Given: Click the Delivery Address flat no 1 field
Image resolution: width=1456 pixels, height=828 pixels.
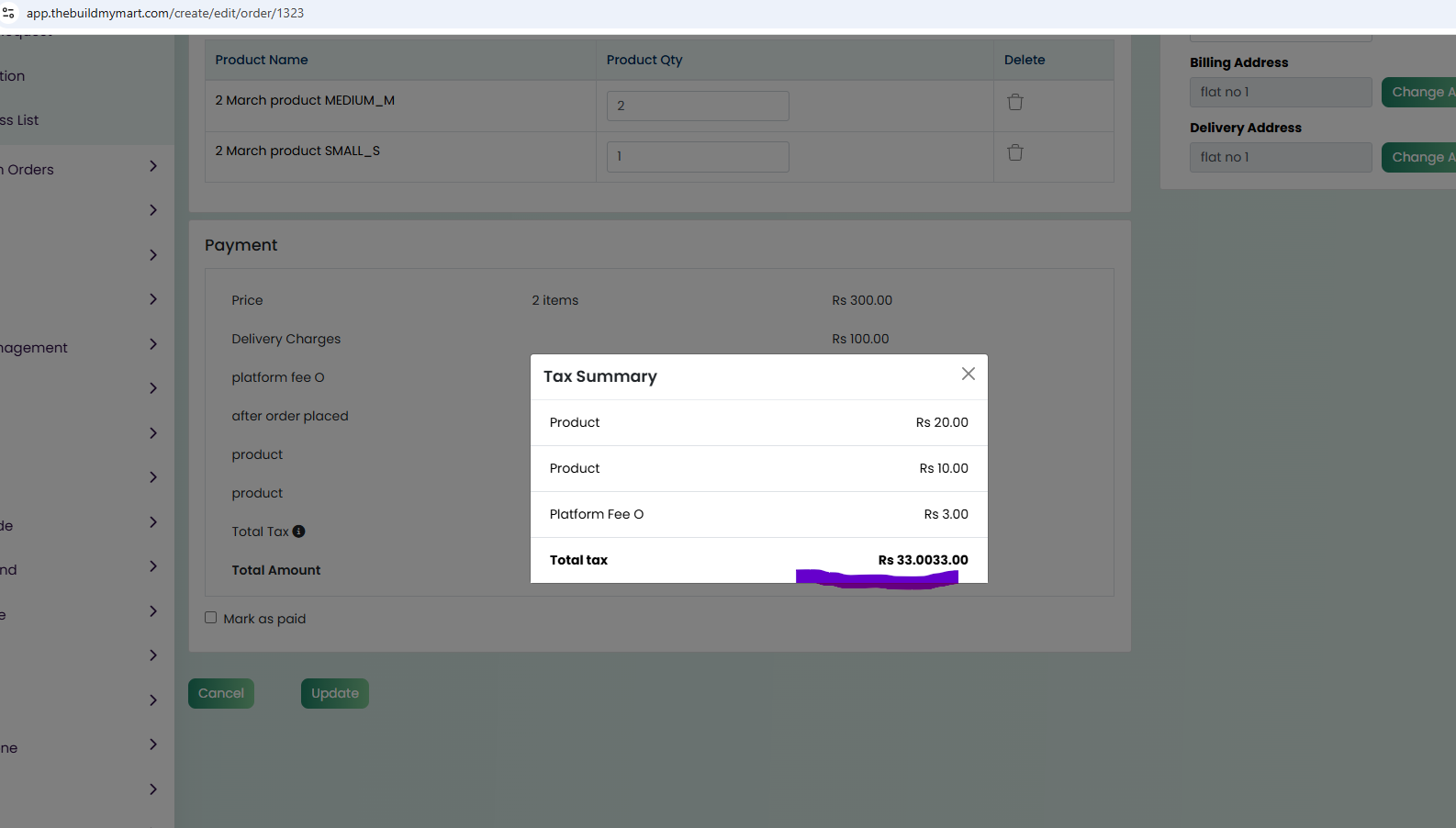Looking at the screenshot, I should click(x=1281, y=157).
